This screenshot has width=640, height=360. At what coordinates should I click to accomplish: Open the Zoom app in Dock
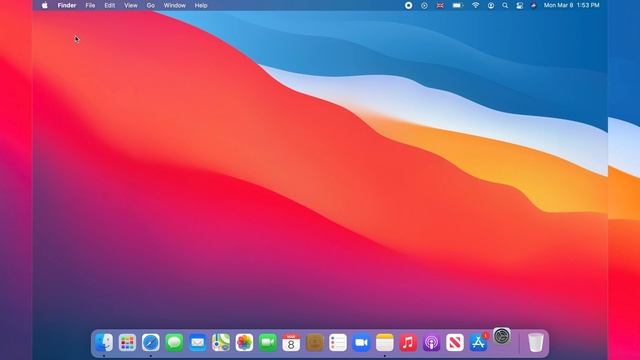(361, 342)
